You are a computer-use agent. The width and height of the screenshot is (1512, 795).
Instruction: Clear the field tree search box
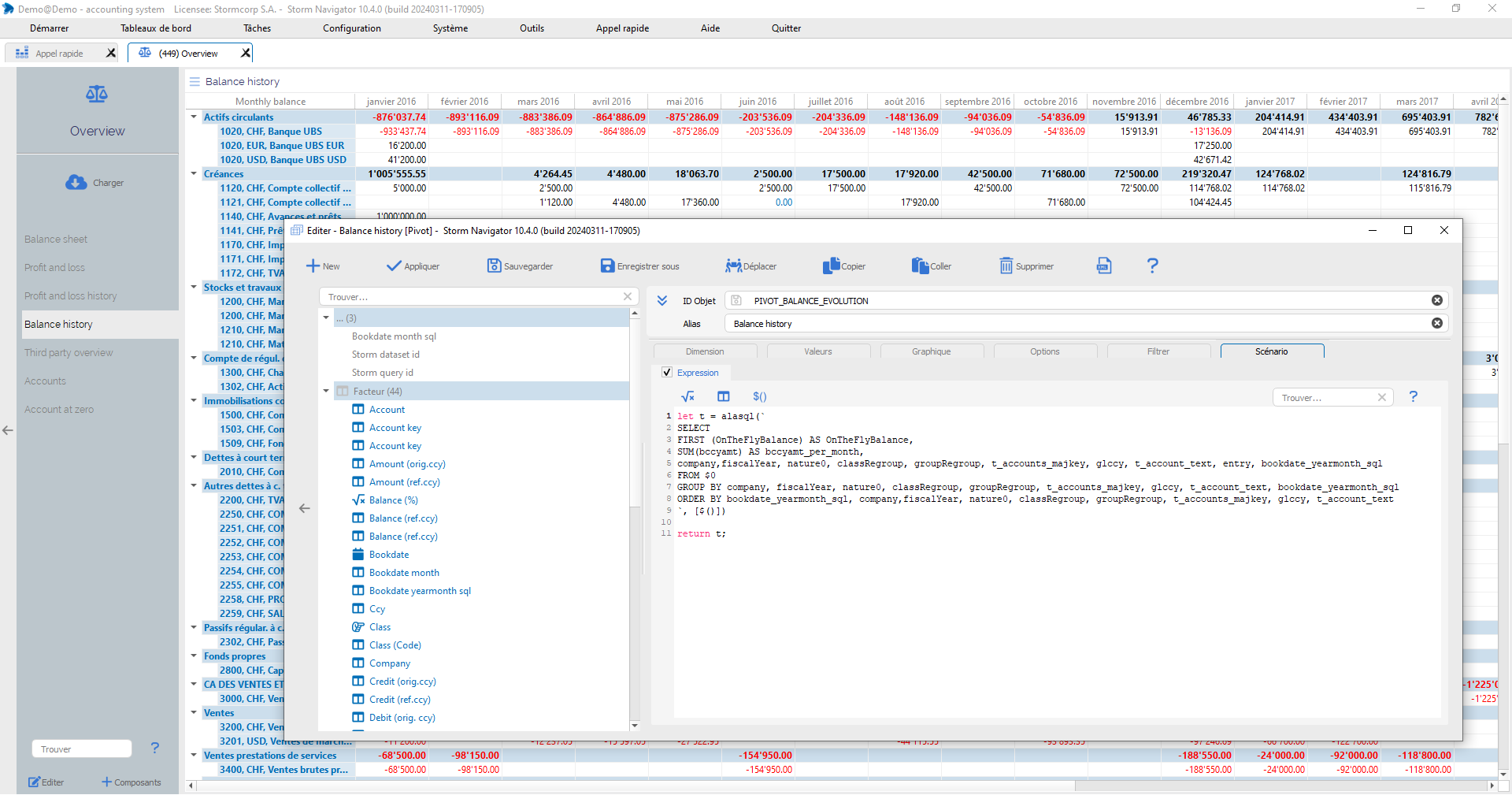(x=628, y=296)
